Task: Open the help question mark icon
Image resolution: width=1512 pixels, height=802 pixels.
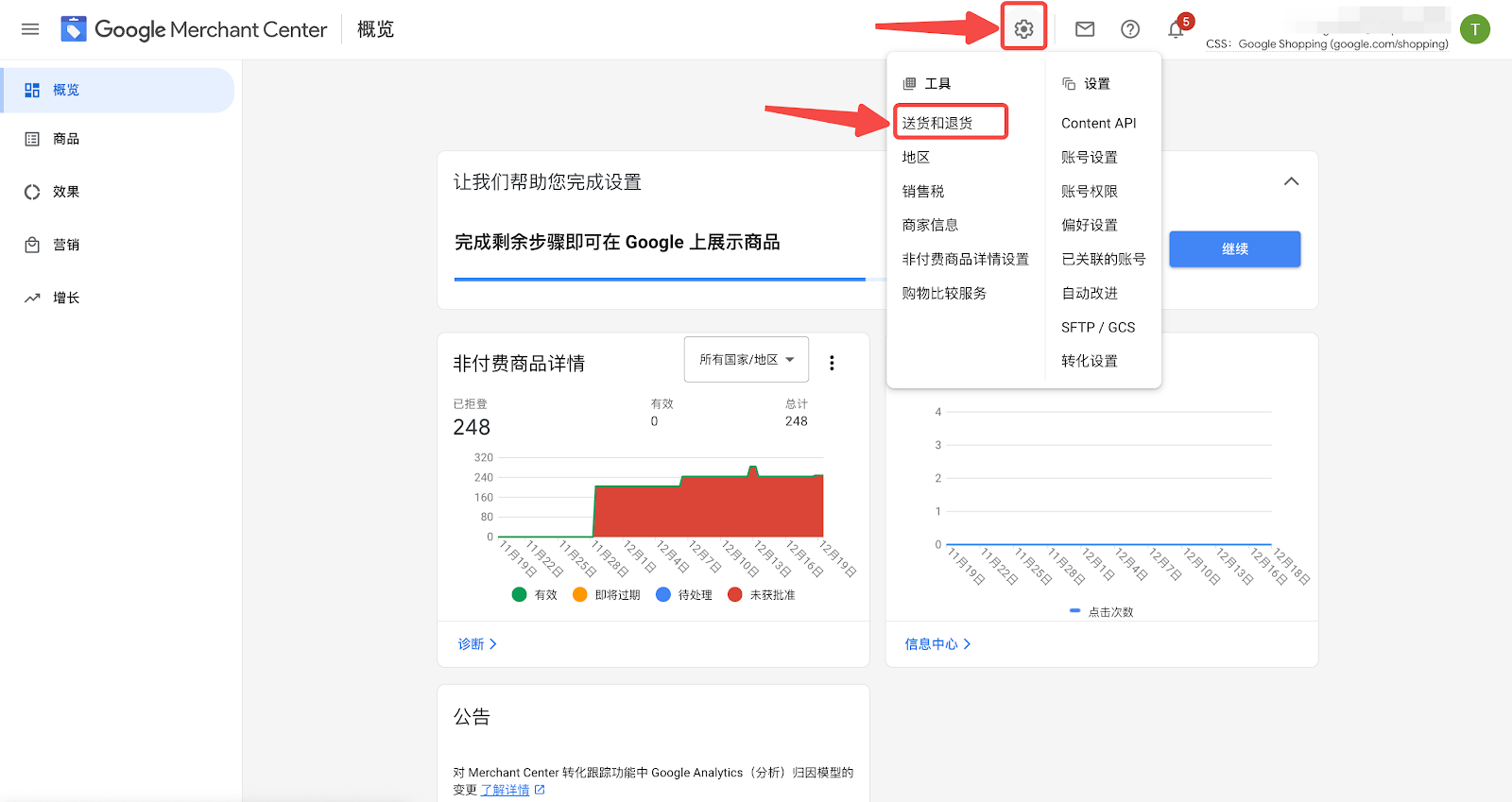Action: coord(1130,29)
